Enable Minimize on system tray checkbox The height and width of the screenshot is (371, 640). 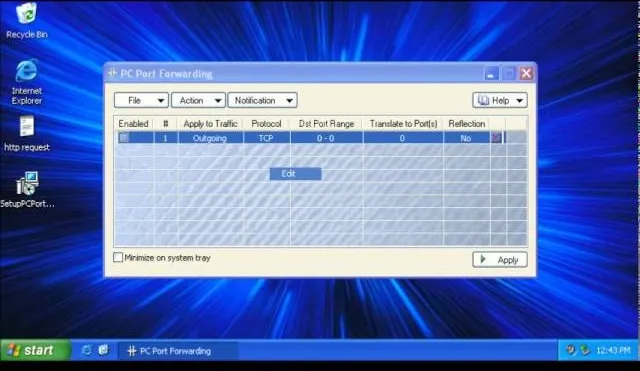(x=118, y=258)
